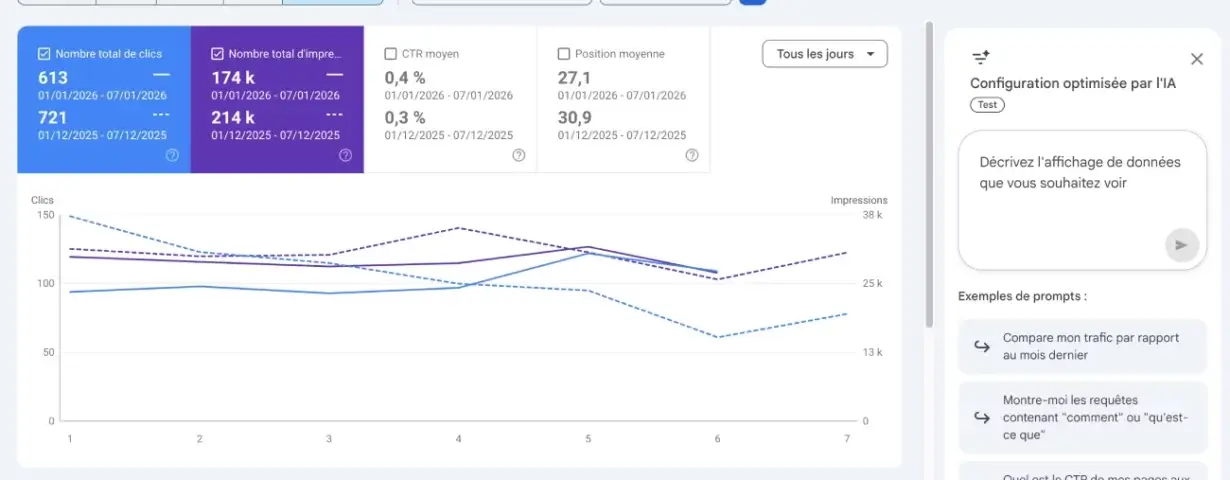Viewport: 1230px width, 480px height.
Task: Close the AI configuration panel
Action: coord(1197,59)
